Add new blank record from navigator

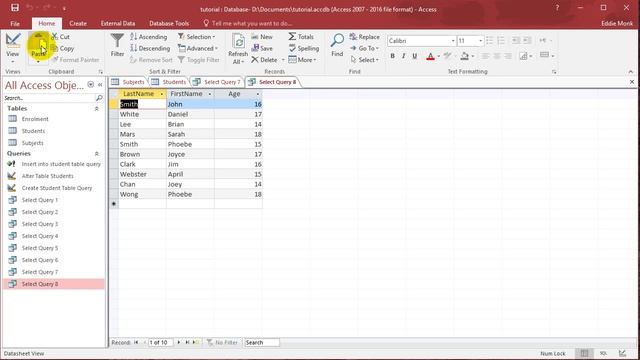pos(196,342)
